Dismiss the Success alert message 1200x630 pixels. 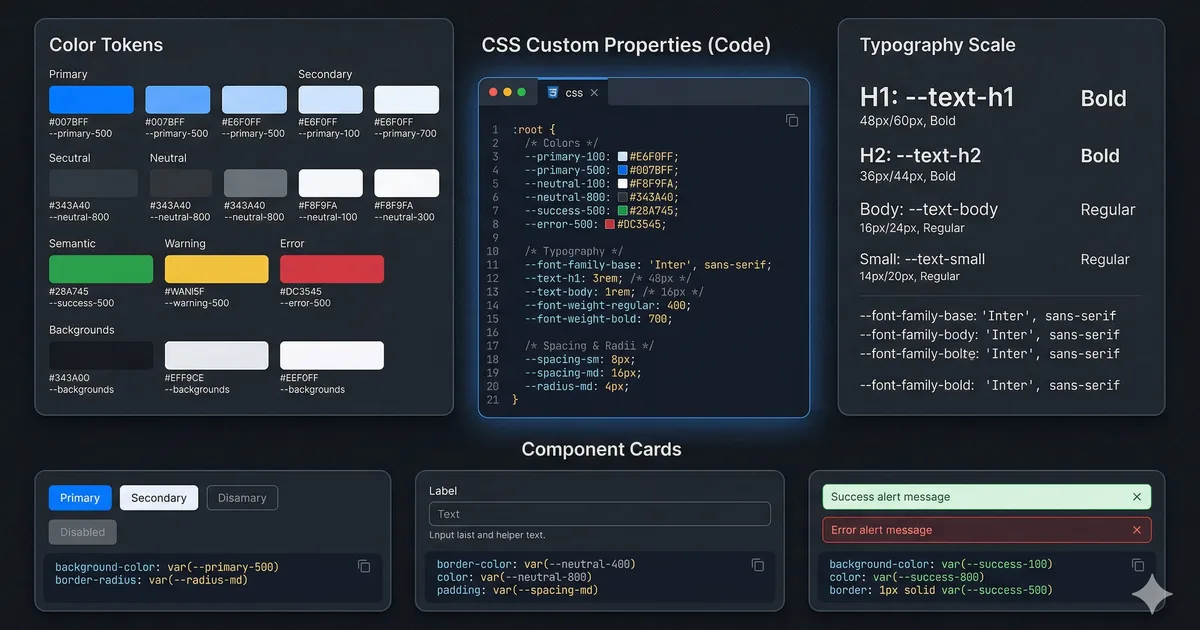pos(1136,496)
